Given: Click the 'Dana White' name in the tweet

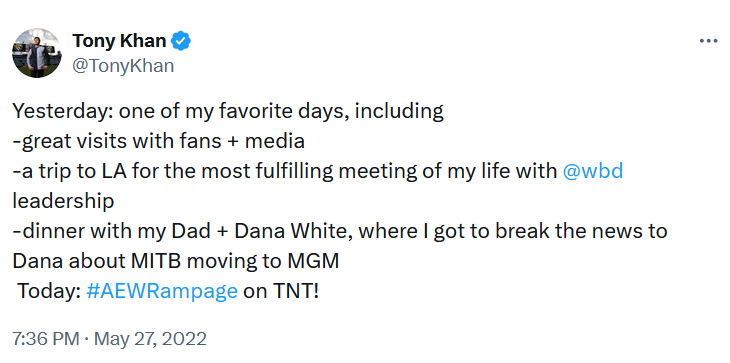Looking at the screenshot, I should [292, 231].
